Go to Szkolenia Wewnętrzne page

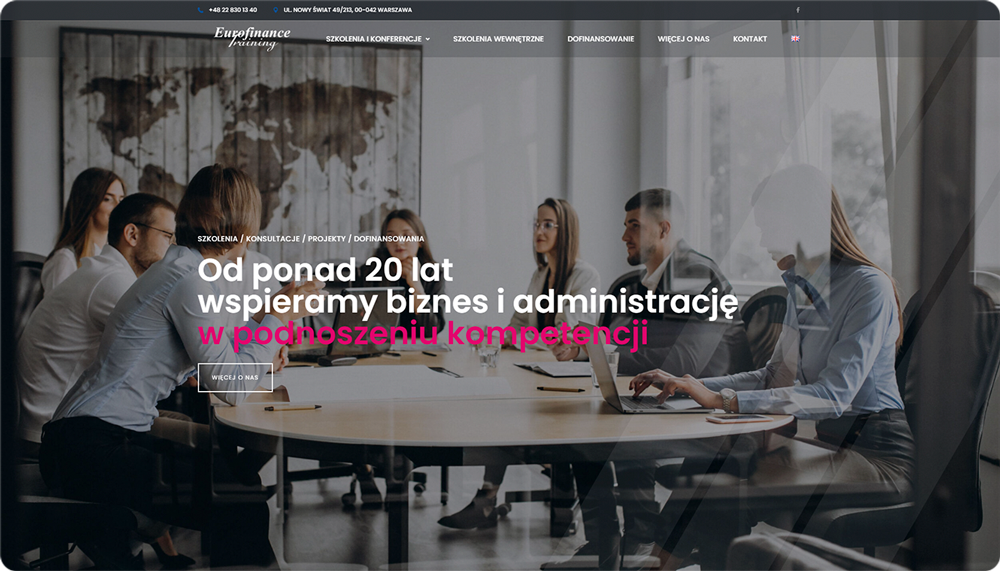coord(498,39)
